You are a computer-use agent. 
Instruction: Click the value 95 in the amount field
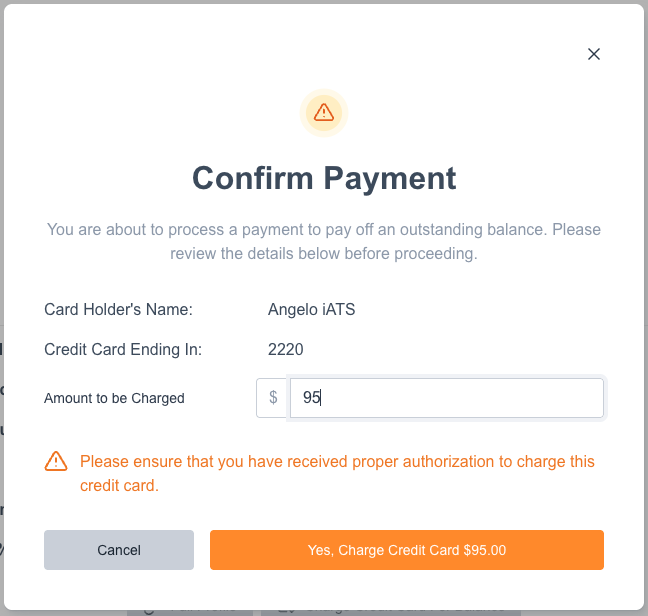[311, 397]
